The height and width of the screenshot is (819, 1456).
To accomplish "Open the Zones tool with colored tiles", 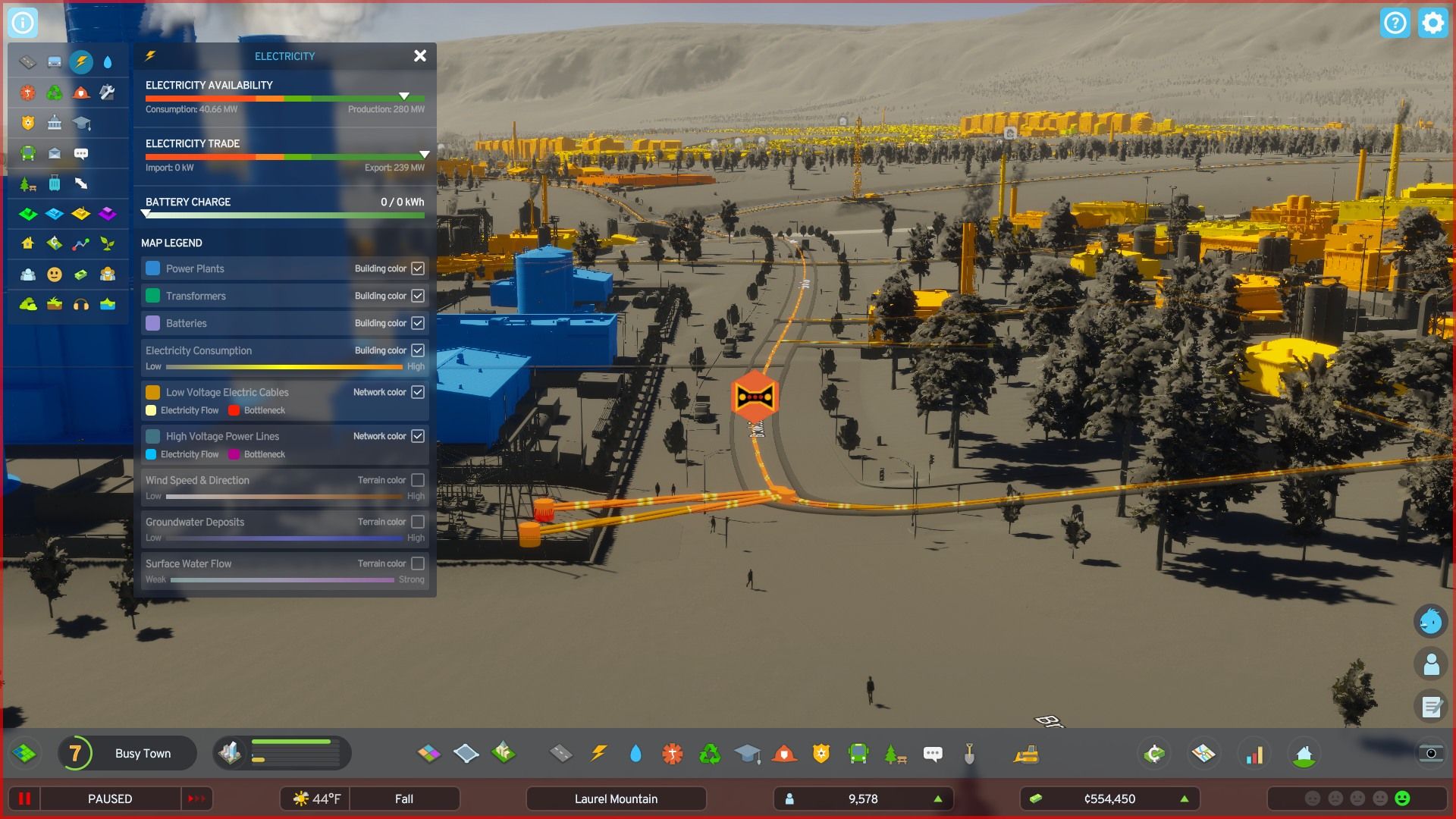I will pos(430,754).
